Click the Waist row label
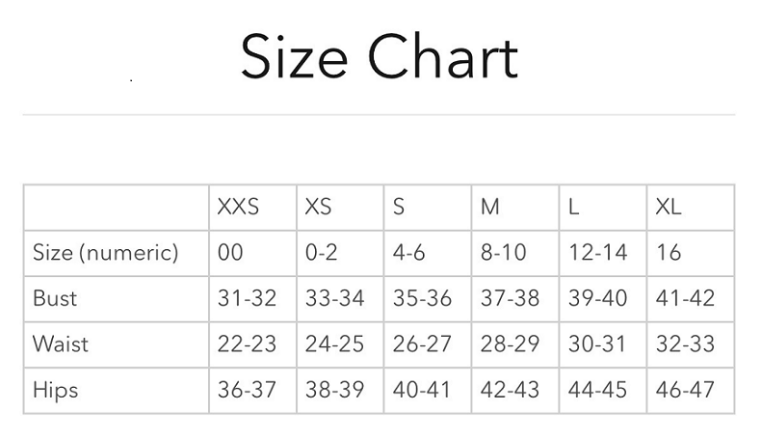The height and width of the screenshot is (442, 759). 60,344
